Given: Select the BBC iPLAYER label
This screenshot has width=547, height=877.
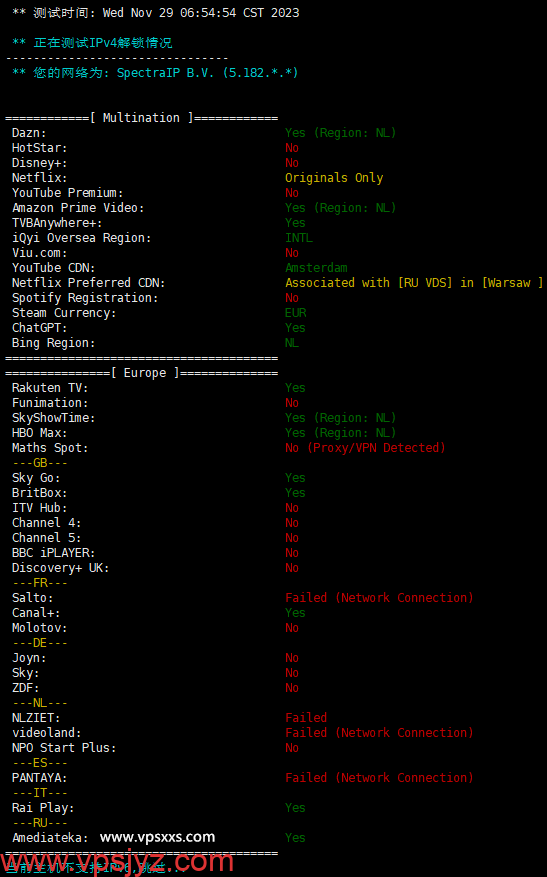Looking at the screenshot, I should click(x=54, y=553).
